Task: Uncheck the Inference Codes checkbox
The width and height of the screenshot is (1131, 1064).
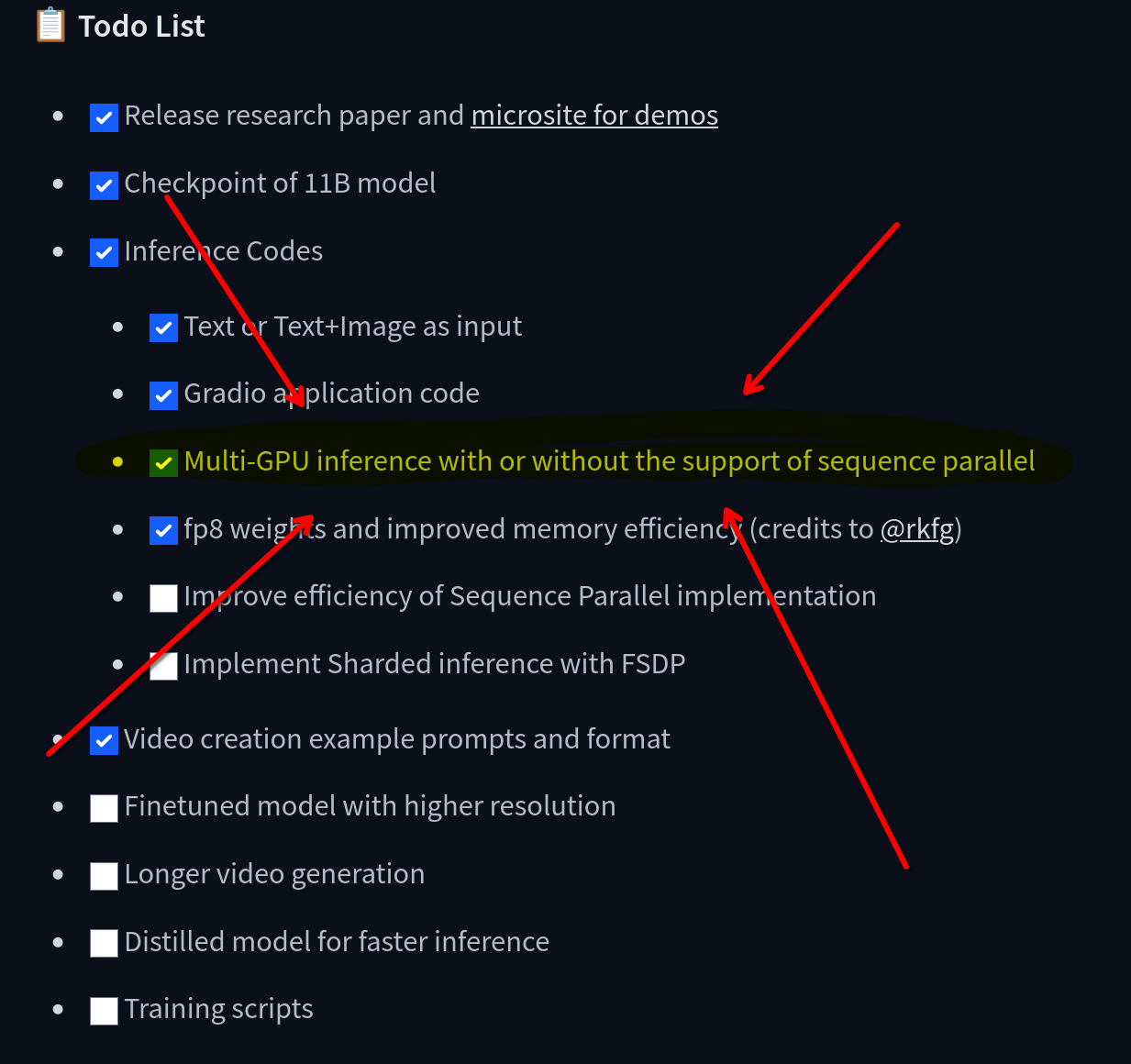Action: coord(104,252)
